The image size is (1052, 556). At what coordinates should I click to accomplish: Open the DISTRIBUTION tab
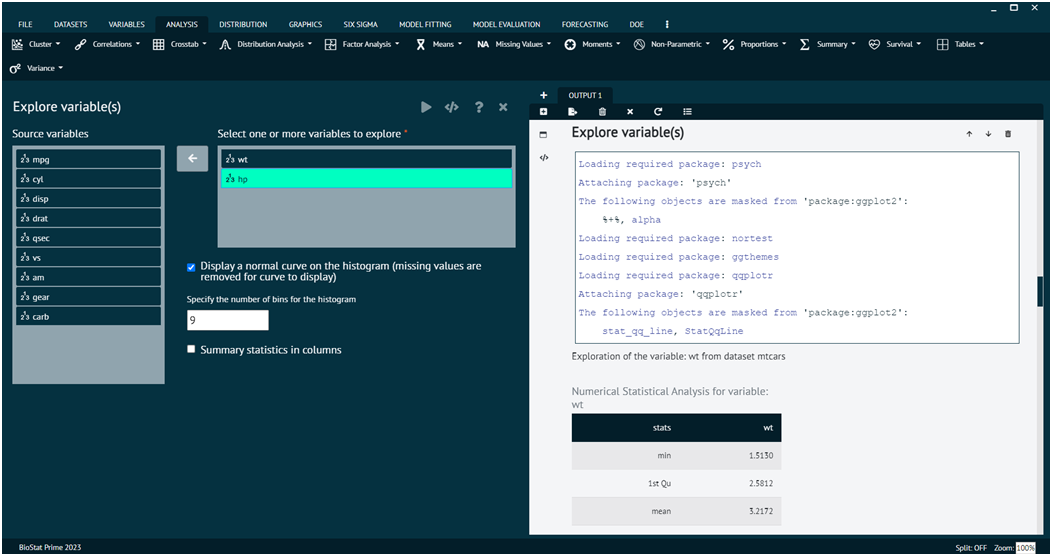click(x=243, y=24)
